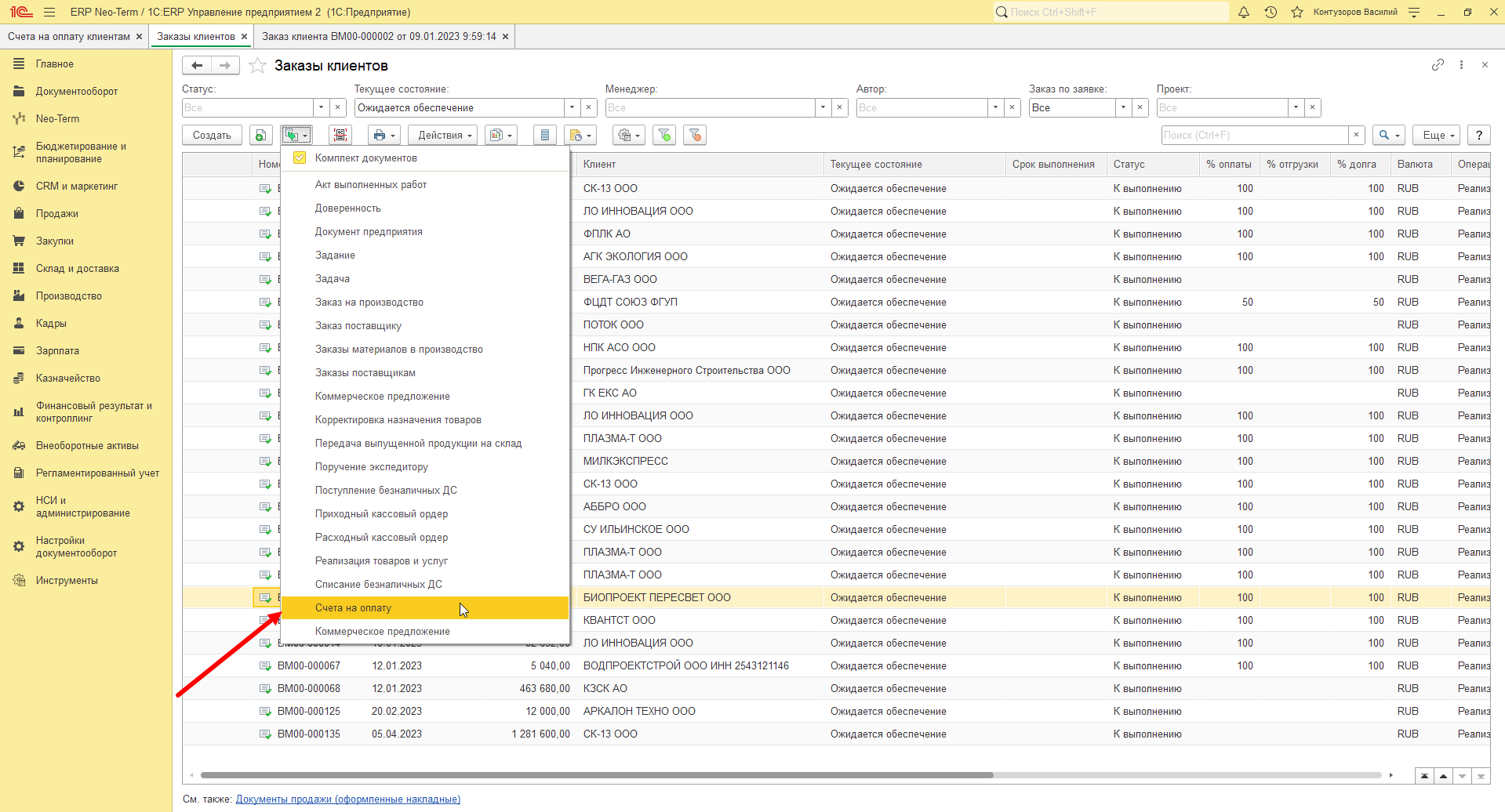
Task: Click the list search field Поиск (Ctrl+F)
Action: coord(1255,136)
